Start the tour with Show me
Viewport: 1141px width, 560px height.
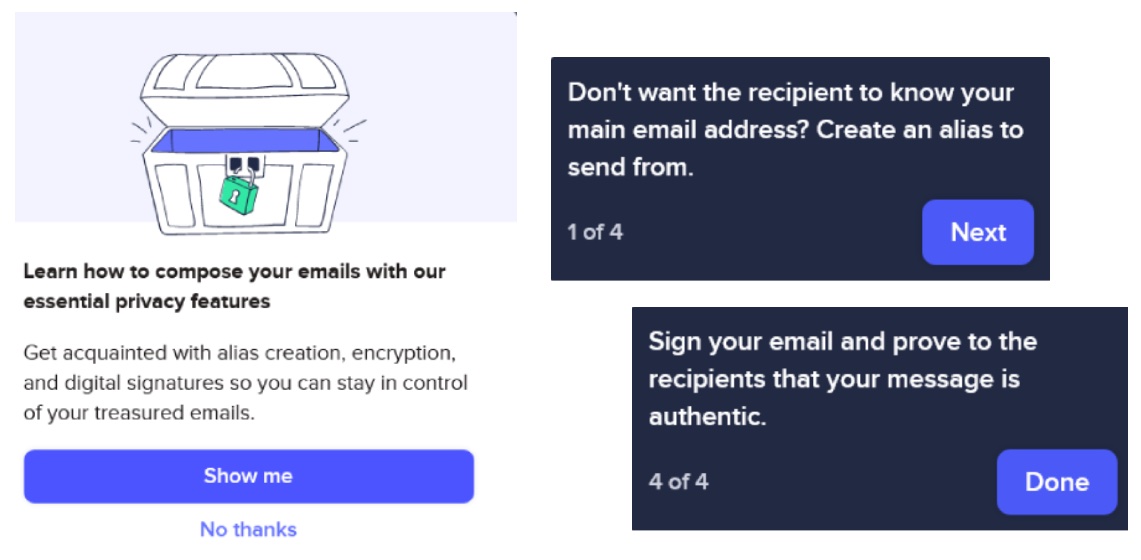point(249,476)
